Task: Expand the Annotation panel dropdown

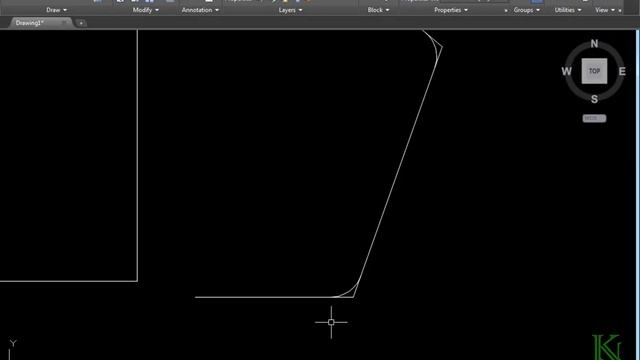Action: point(200,10)
